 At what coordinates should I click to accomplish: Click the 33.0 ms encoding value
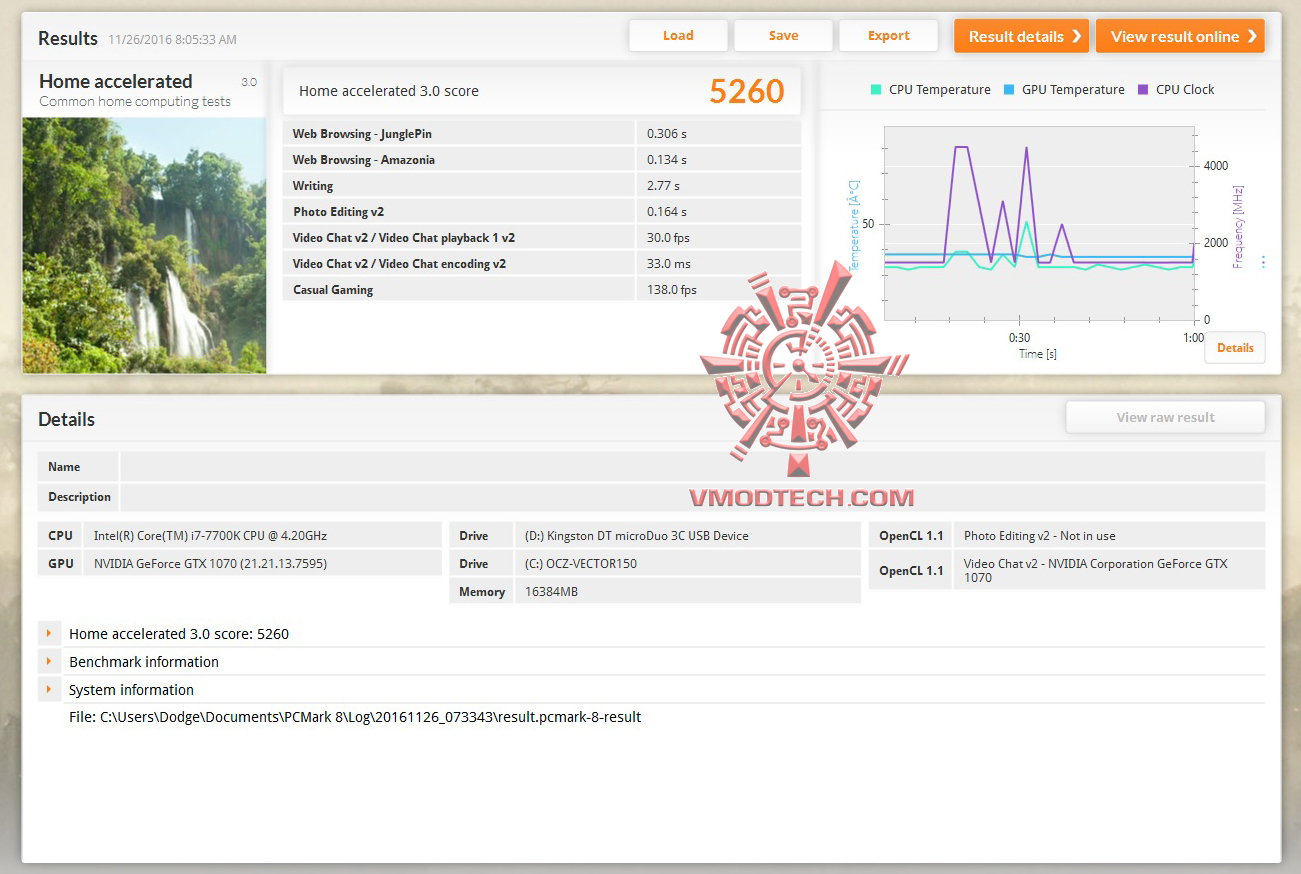pos(669,264)
